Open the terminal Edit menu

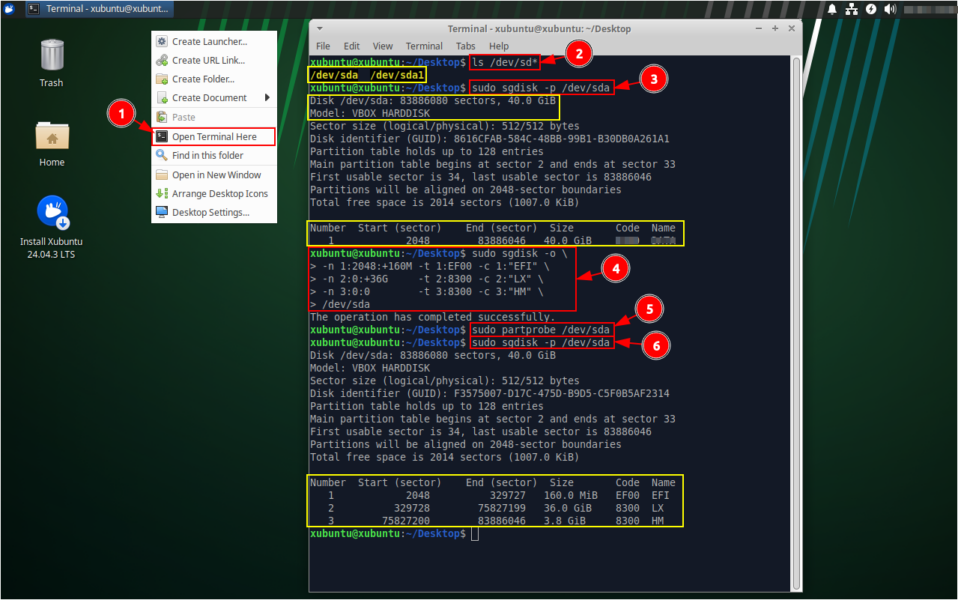(352, 46)
